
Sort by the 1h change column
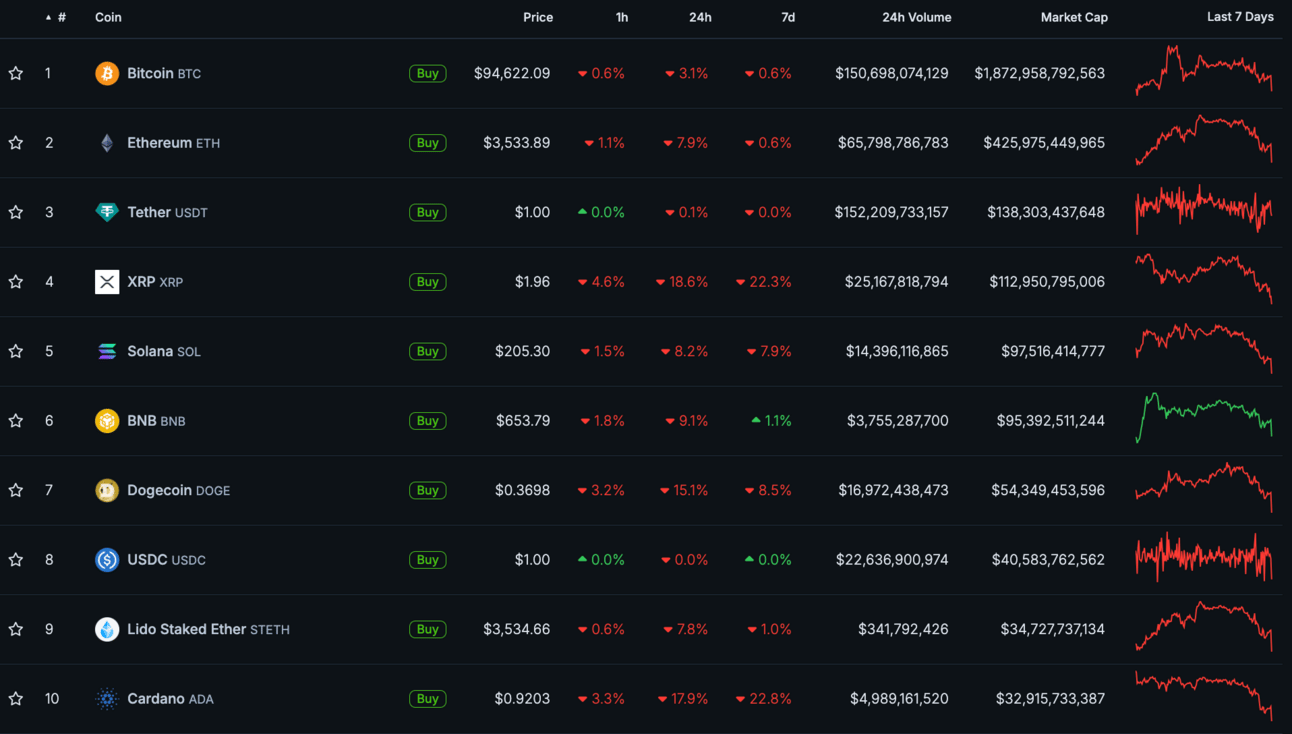pyautogui.click(x=622, y=17)
